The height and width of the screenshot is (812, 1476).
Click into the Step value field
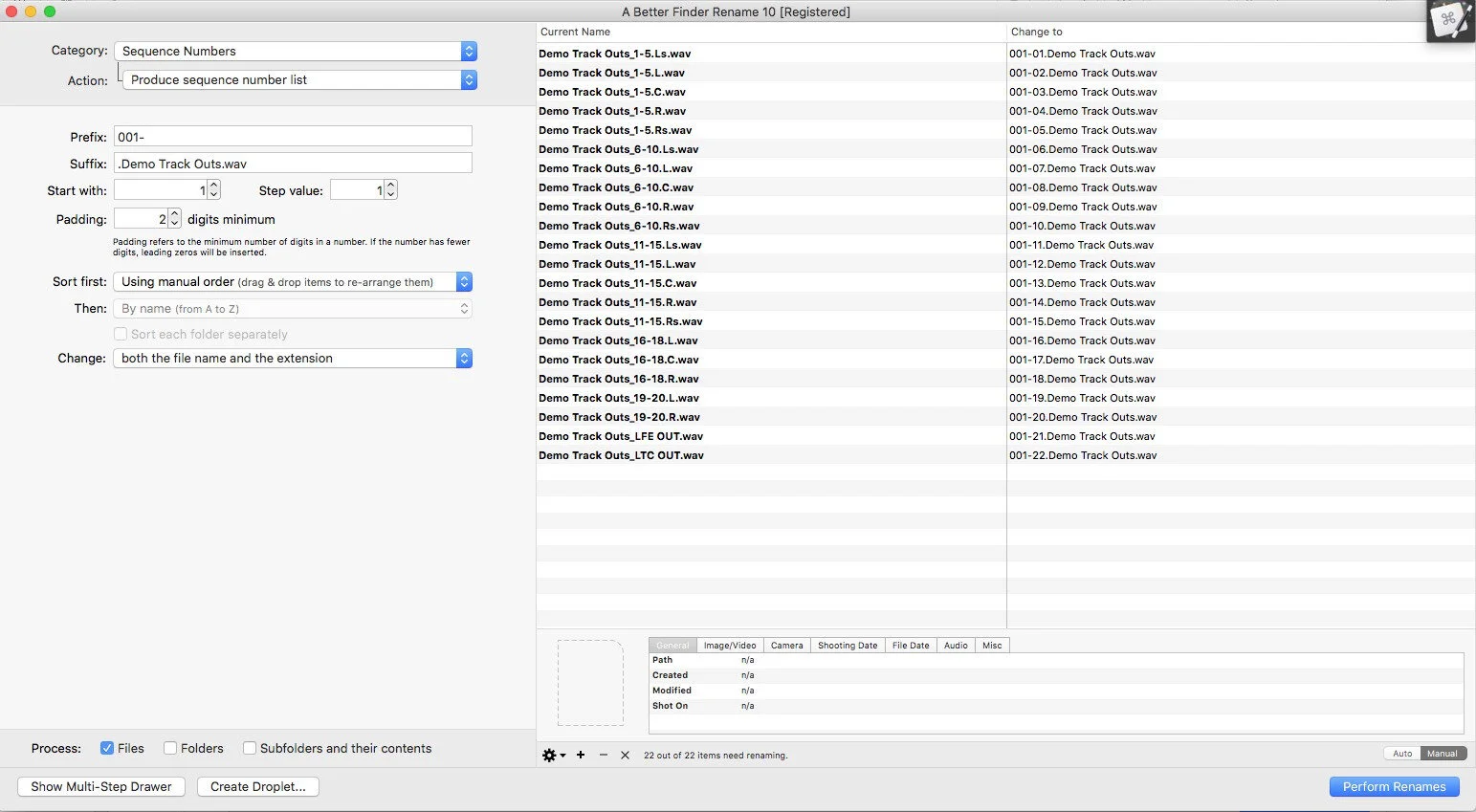357,190
